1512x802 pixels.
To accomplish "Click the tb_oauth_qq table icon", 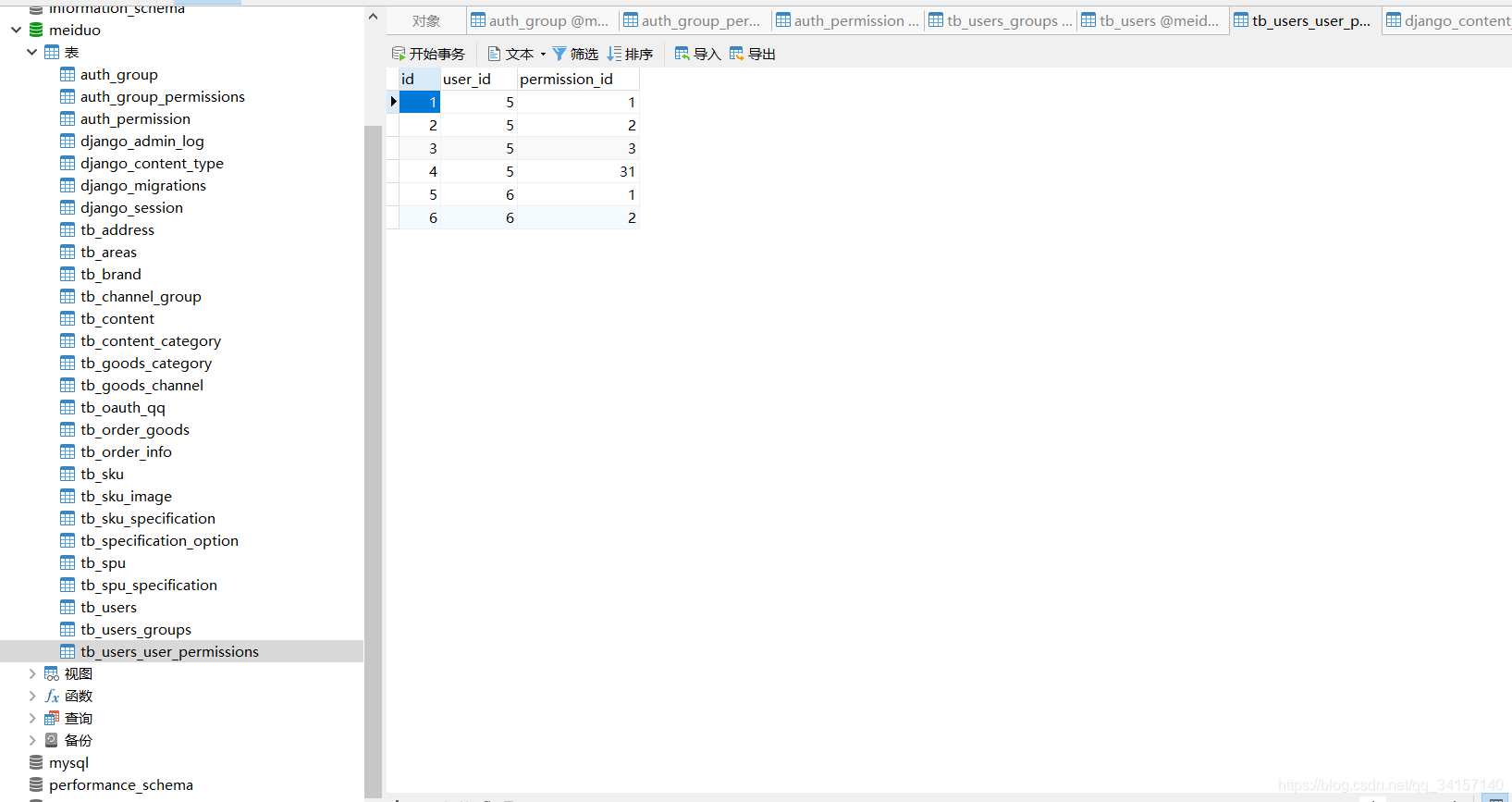I will (68, 407).
